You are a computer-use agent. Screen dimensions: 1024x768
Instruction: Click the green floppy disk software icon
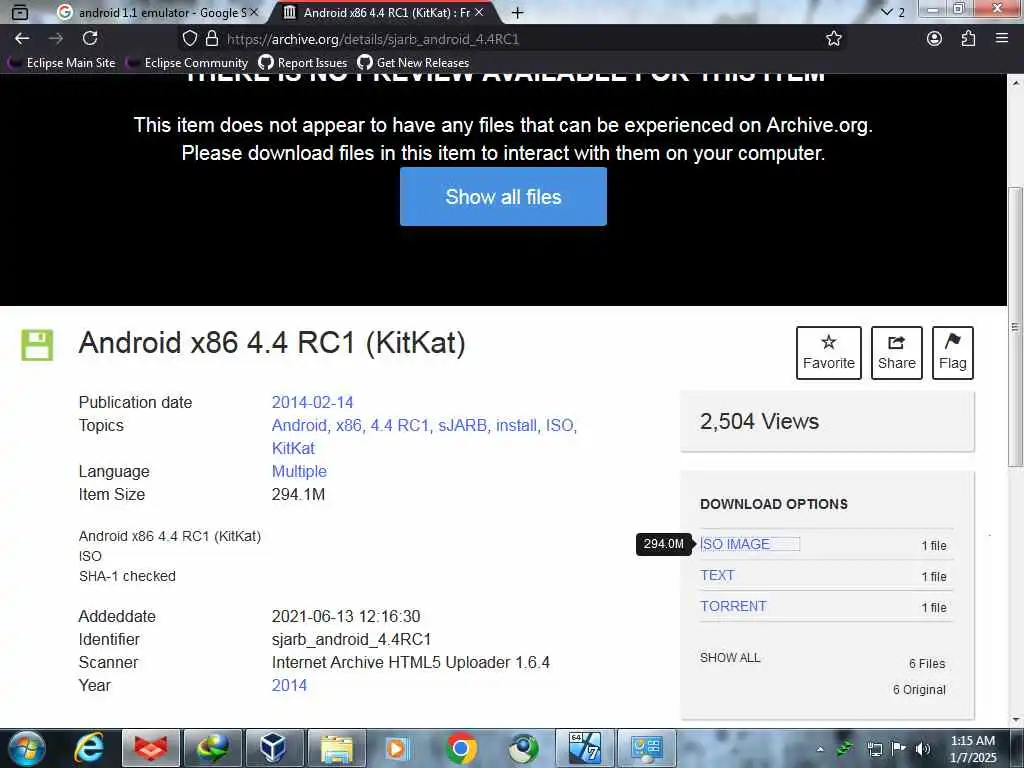[x=37, y=345]
